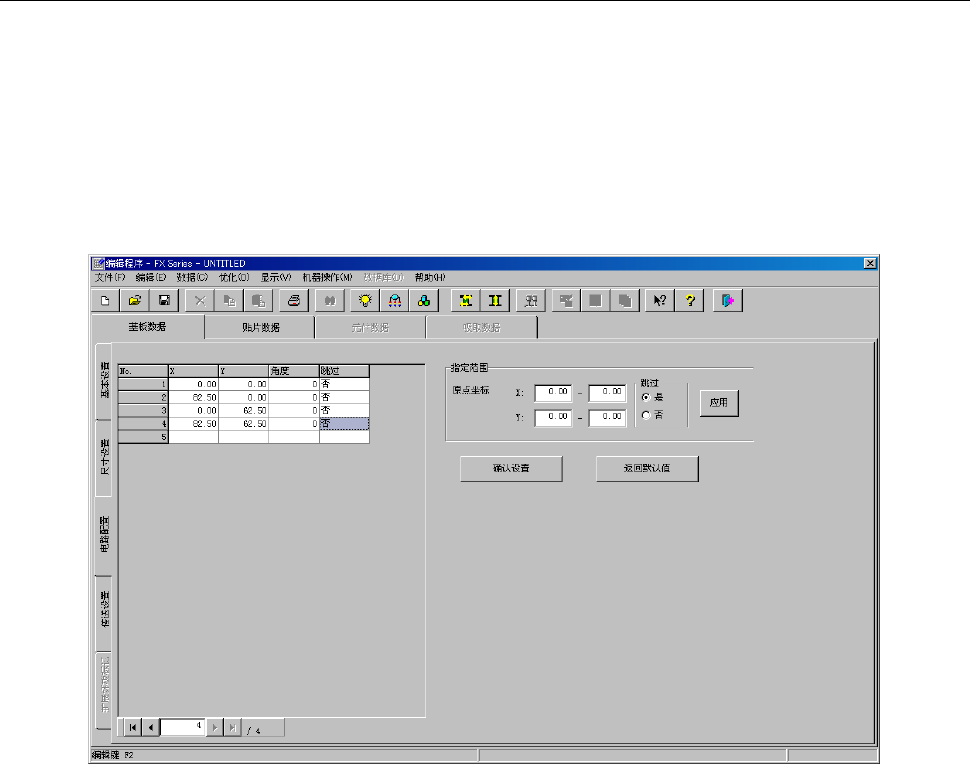Click the Exit door toolbar icon
The height and width of the screenshot is (764, 970).
tap(728, 301)
